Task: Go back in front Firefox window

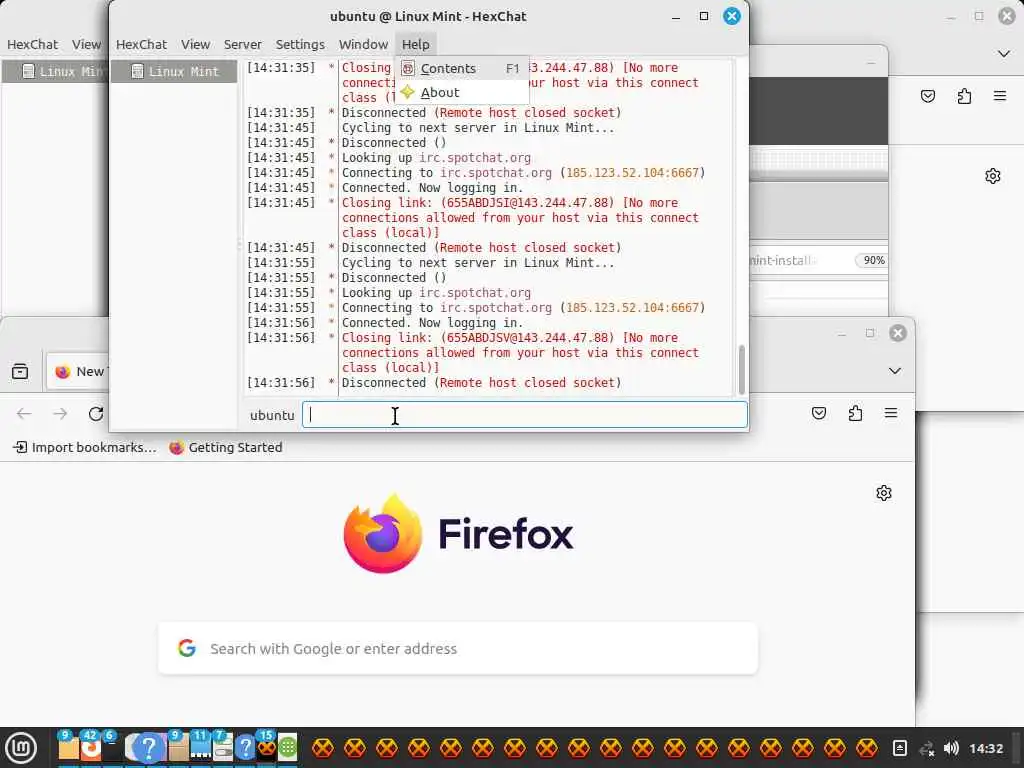Action: (x=24, y=413)
